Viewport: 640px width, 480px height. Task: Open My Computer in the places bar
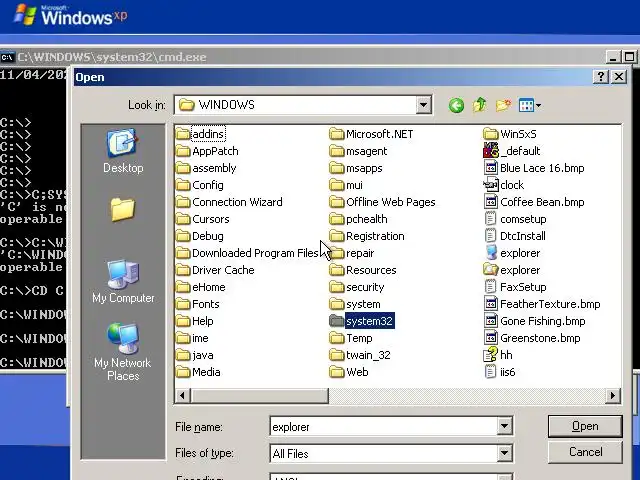(123, 282)
